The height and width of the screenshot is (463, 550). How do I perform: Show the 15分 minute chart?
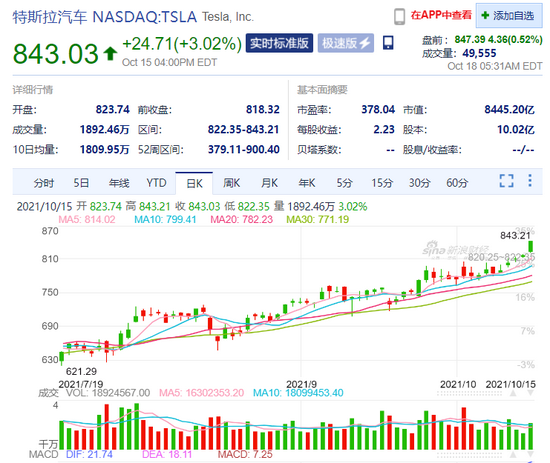[382, 183]
